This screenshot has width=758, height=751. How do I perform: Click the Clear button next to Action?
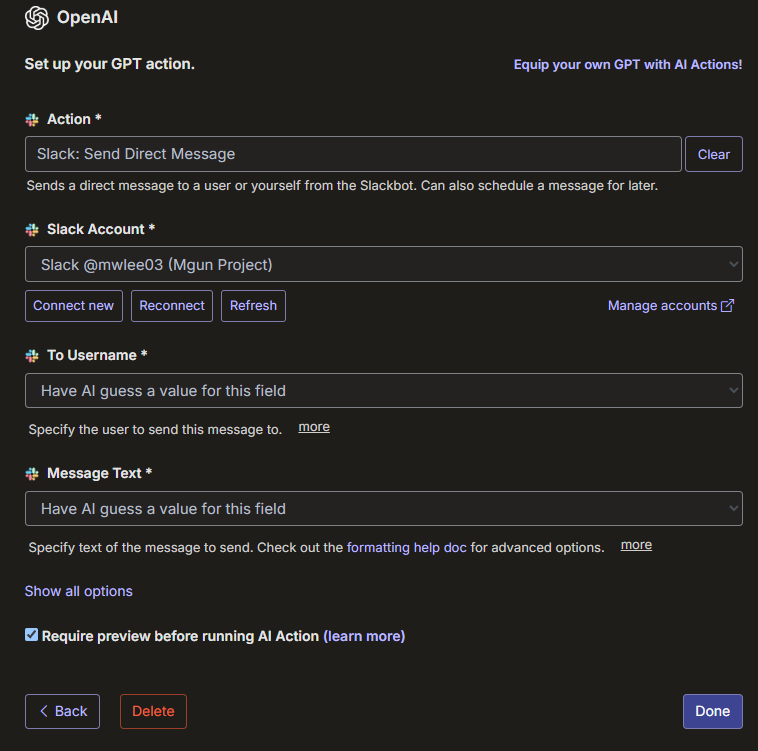pos(714,154)
